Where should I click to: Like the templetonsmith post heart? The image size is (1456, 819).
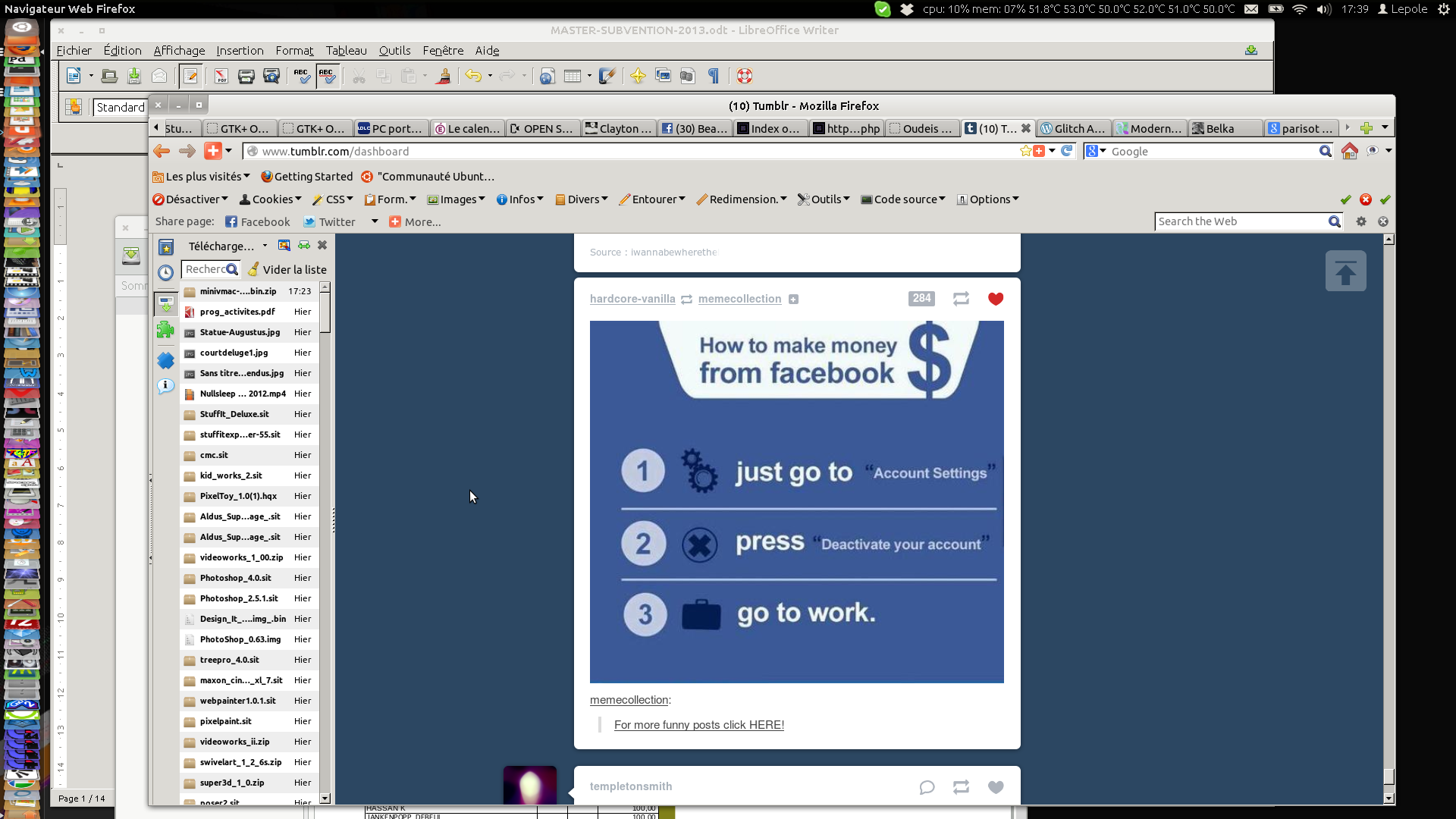click(x=996, y=787)
